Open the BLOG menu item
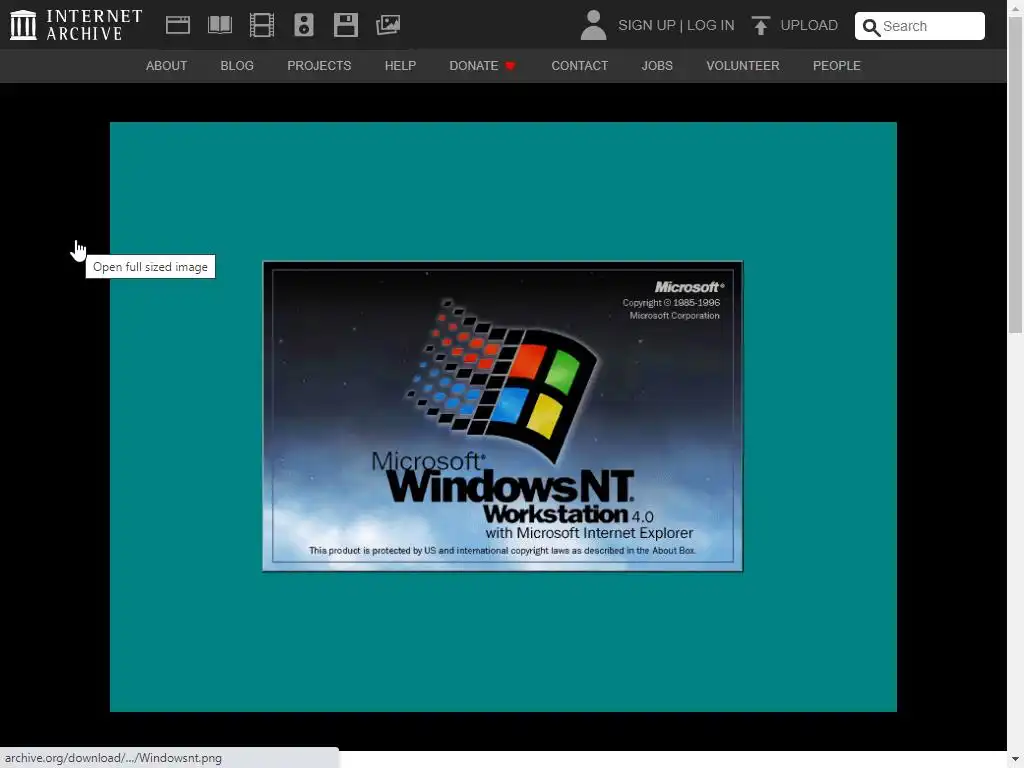1024x768 pixels. pos(237,66)
